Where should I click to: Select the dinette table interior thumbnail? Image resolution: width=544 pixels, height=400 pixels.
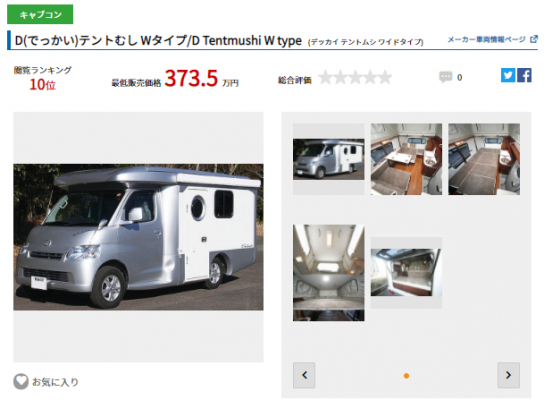406,159
